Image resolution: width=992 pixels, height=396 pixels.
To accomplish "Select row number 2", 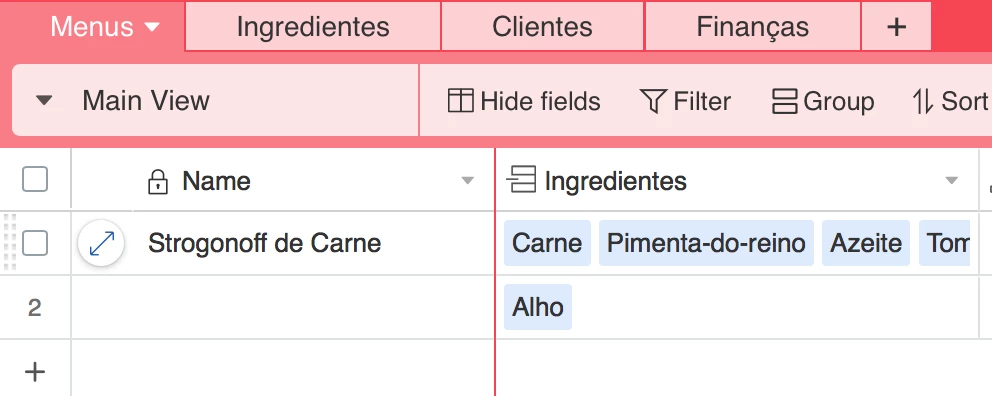I will 35,307.
